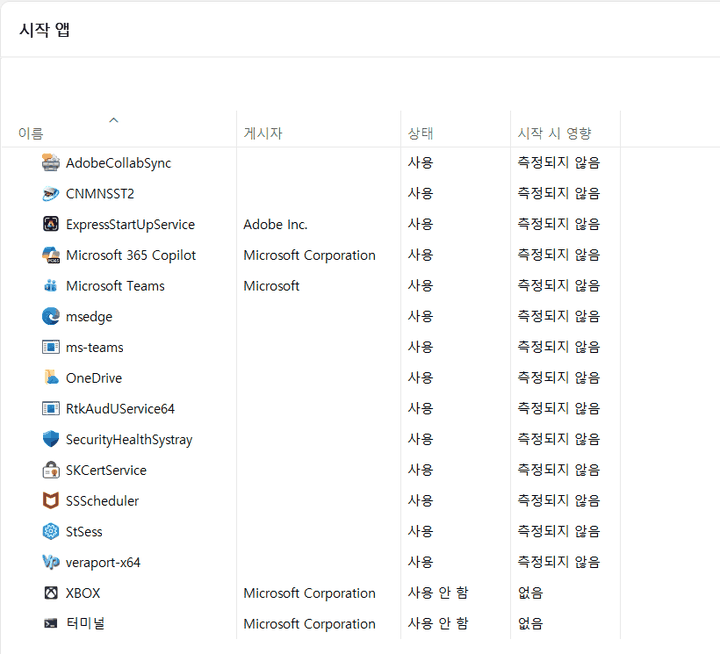Select the RtkAudUService64 icon
The image size is (720, 654).
(51, 408)
